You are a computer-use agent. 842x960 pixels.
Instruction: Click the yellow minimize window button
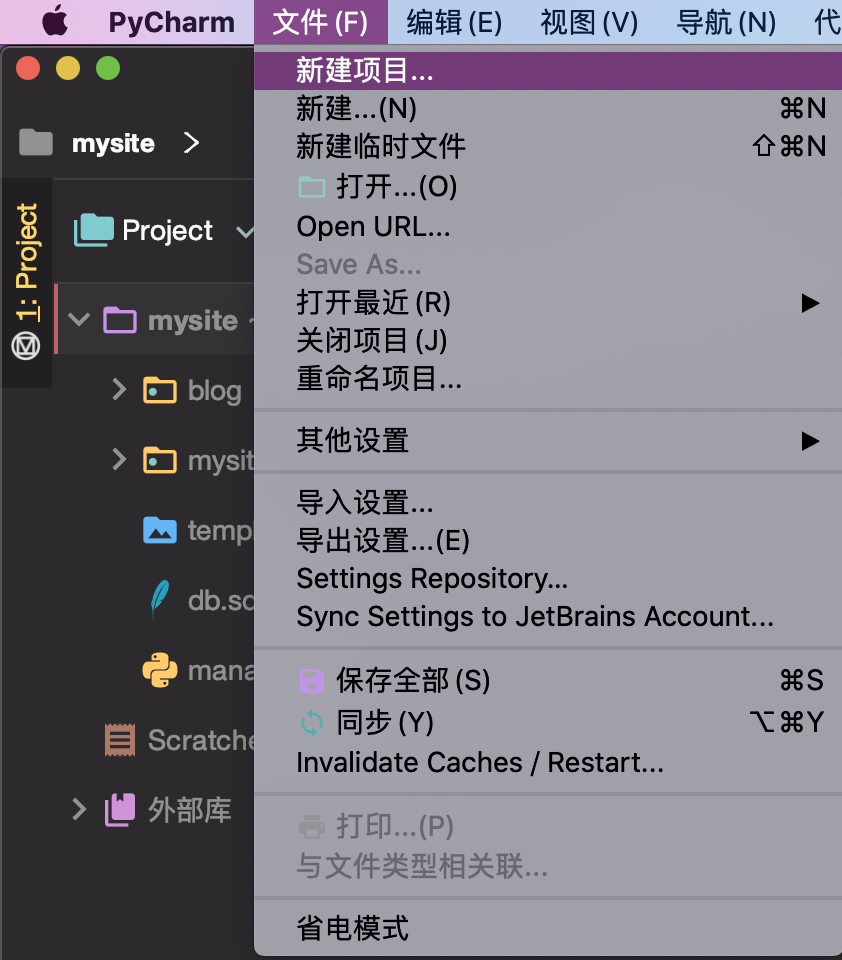coord(68,68)
